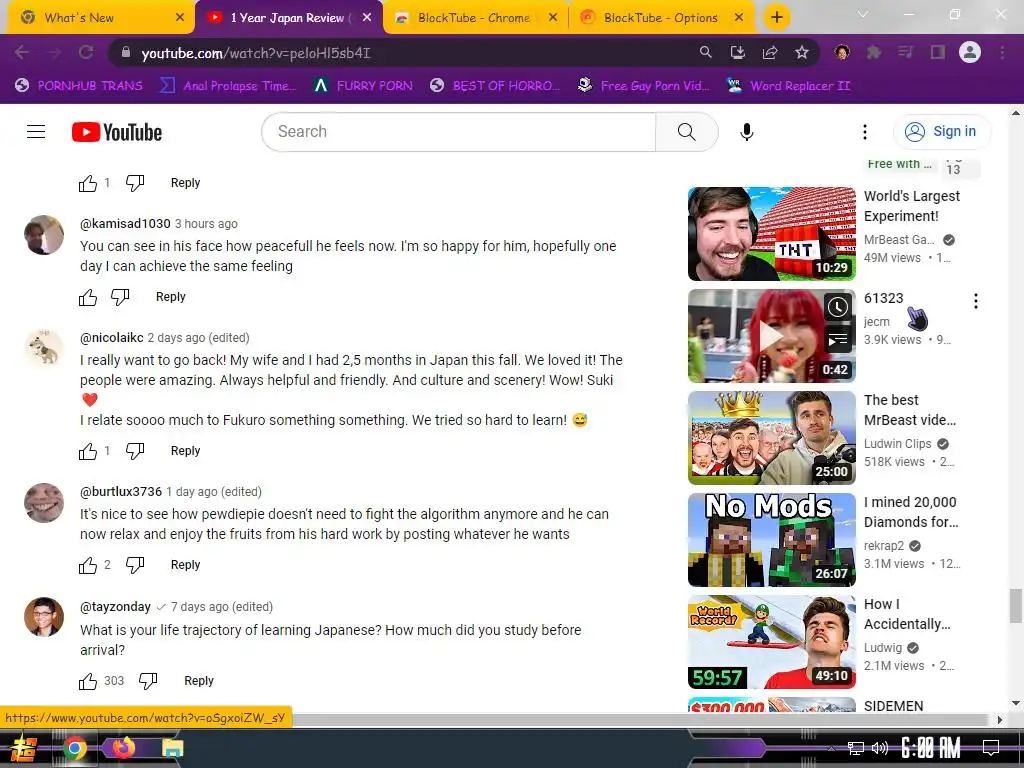Like the comment by @kamisad1030
This screenshot has width=1024, height=768.
click(x=88, y=298)
